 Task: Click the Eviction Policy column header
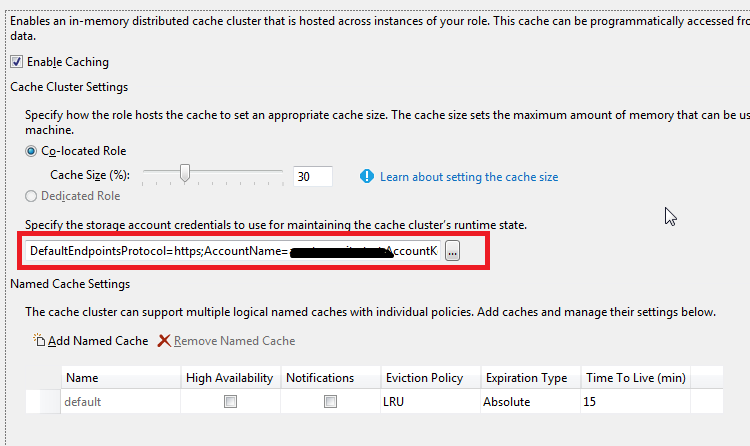(424, 378)
